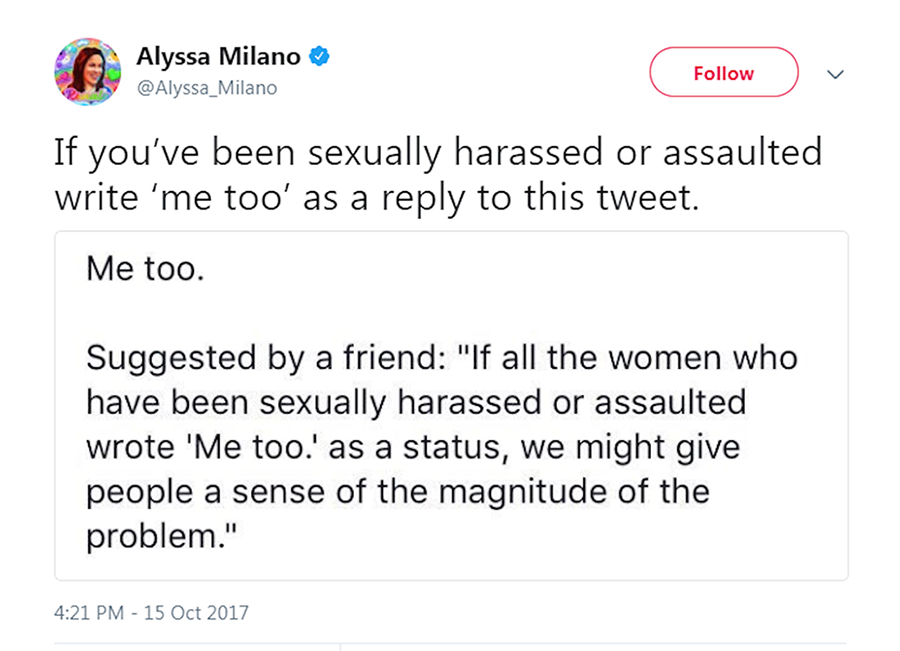Open the Alyssa Milano display name link
The image size is (900, 651).
pos(217,57)
